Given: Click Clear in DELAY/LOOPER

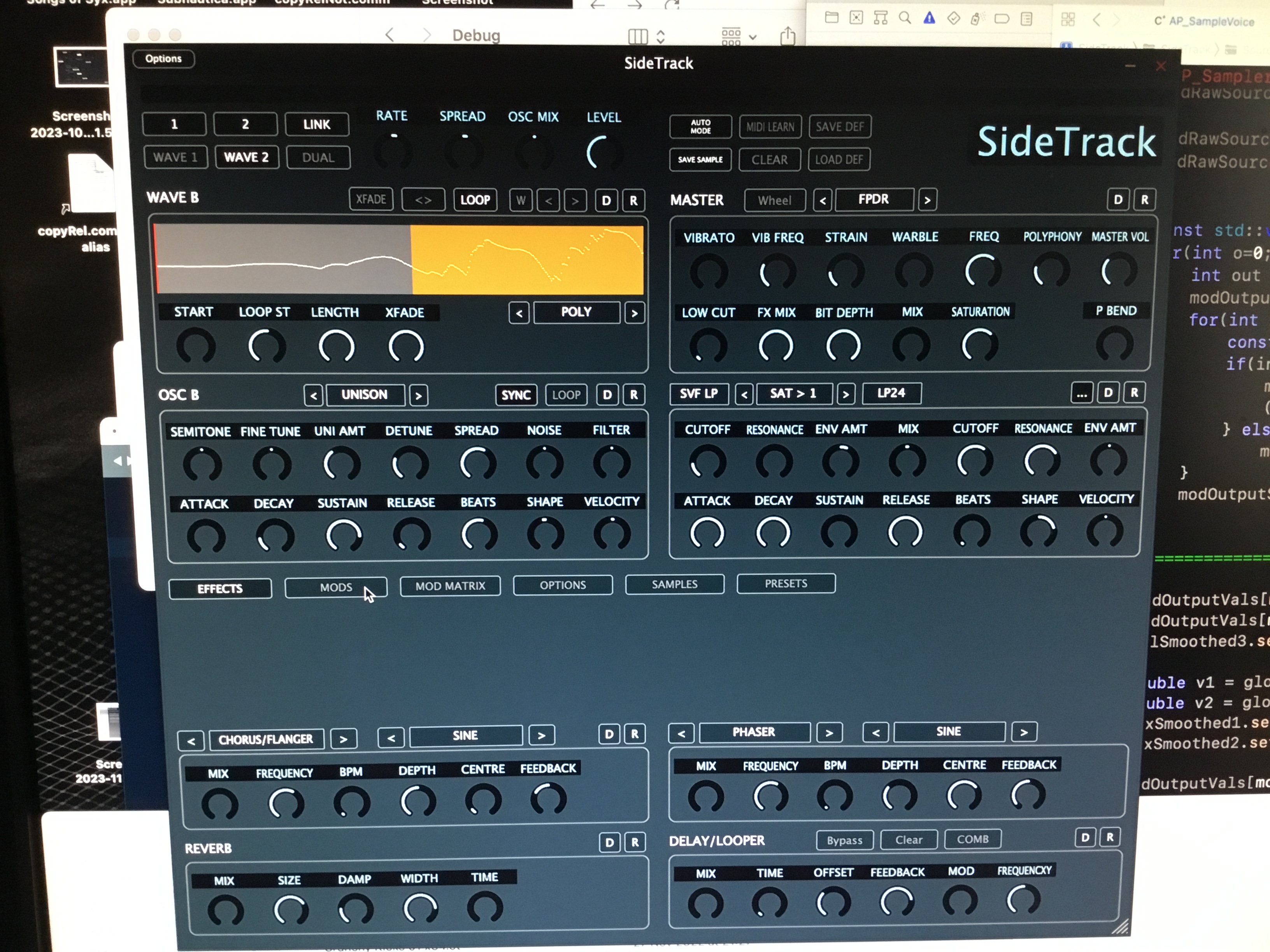Looking at the screenshot, I should 909,840.
